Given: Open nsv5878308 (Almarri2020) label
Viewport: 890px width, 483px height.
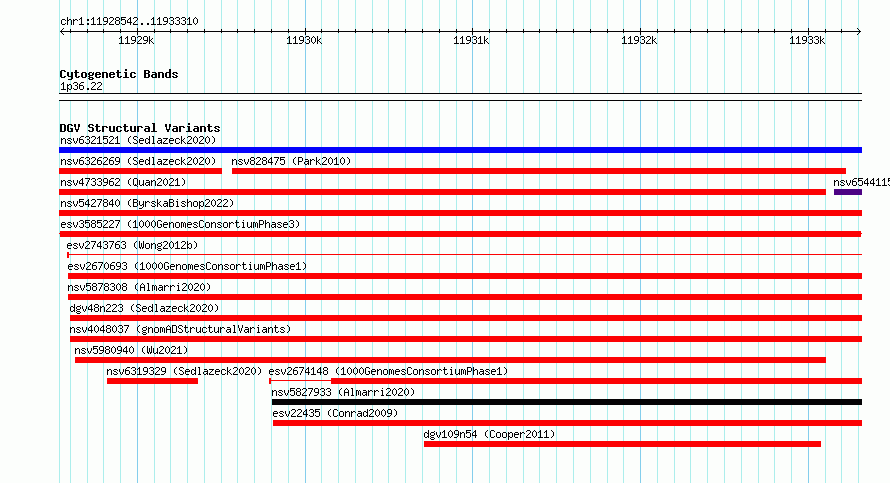Looking at the screenshot, I should 139,287.
